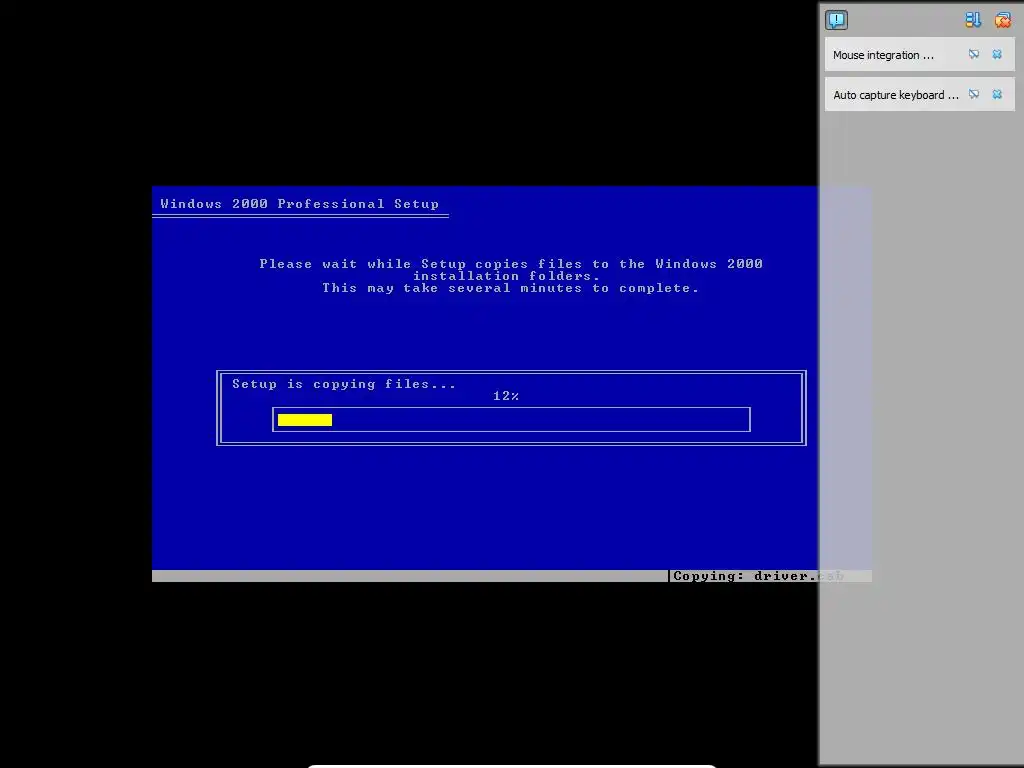The height and width of the screenshot is (768, 1024).
Task: Click the "Setup is copying files..." label
Action: click(x=344, y=384)
